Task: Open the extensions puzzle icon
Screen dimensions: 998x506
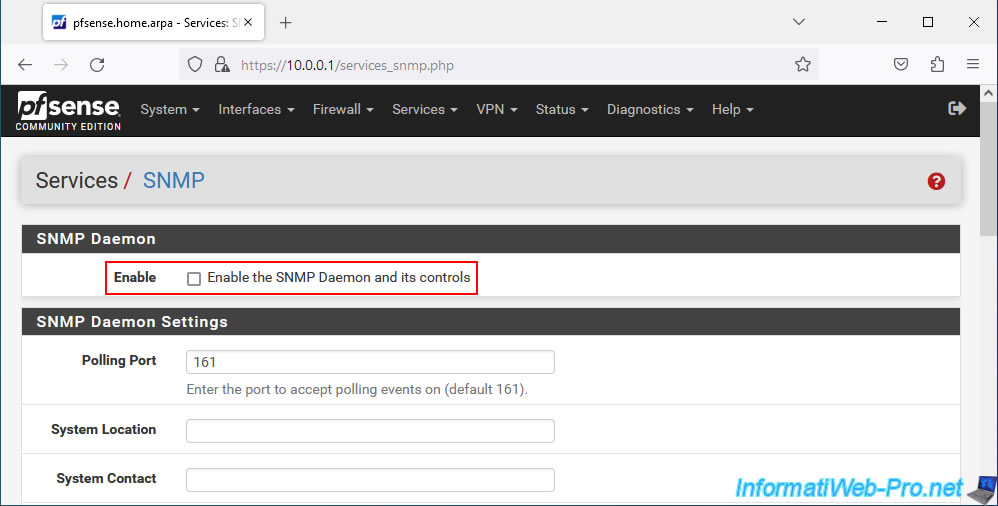Action: pos(937,64)
